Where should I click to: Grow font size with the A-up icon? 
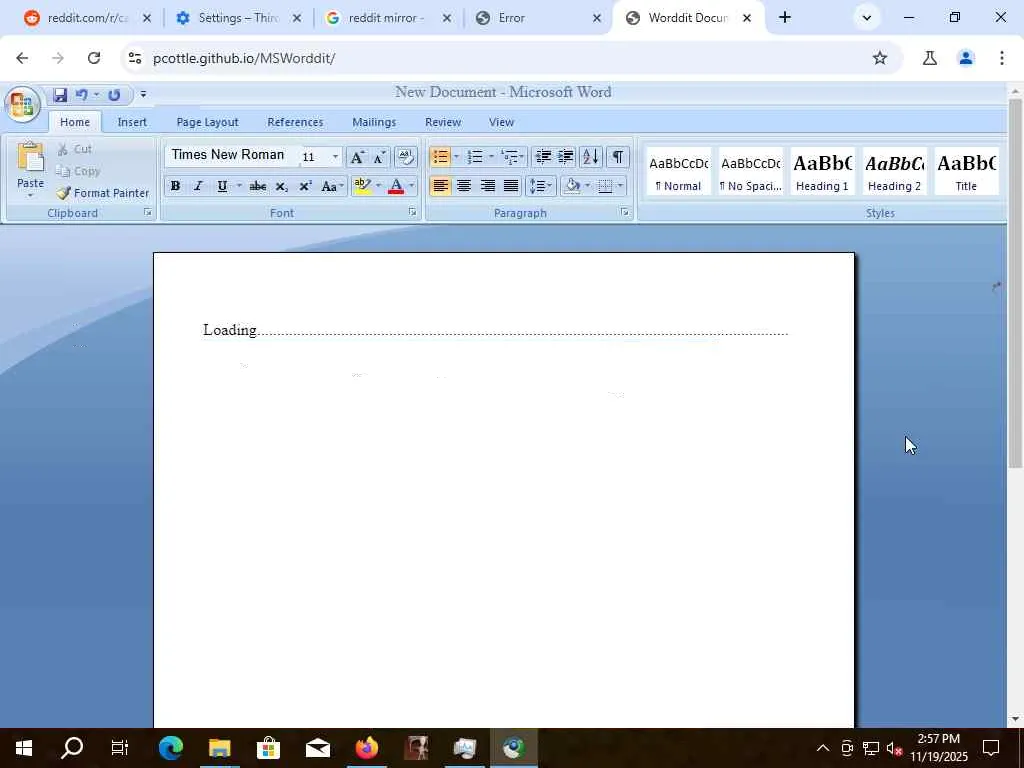coord(357,157)
